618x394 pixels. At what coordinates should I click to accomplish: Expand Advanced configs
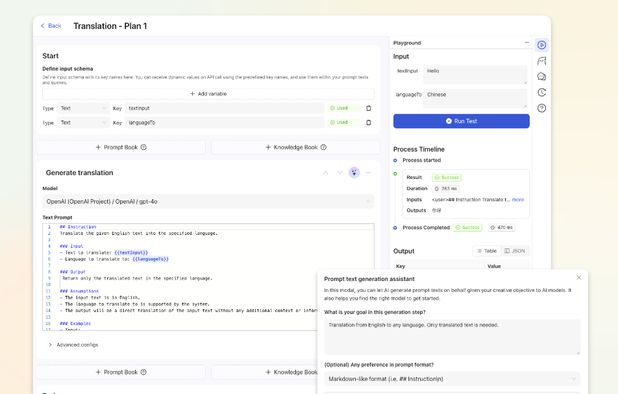click(x=73, y=345)
